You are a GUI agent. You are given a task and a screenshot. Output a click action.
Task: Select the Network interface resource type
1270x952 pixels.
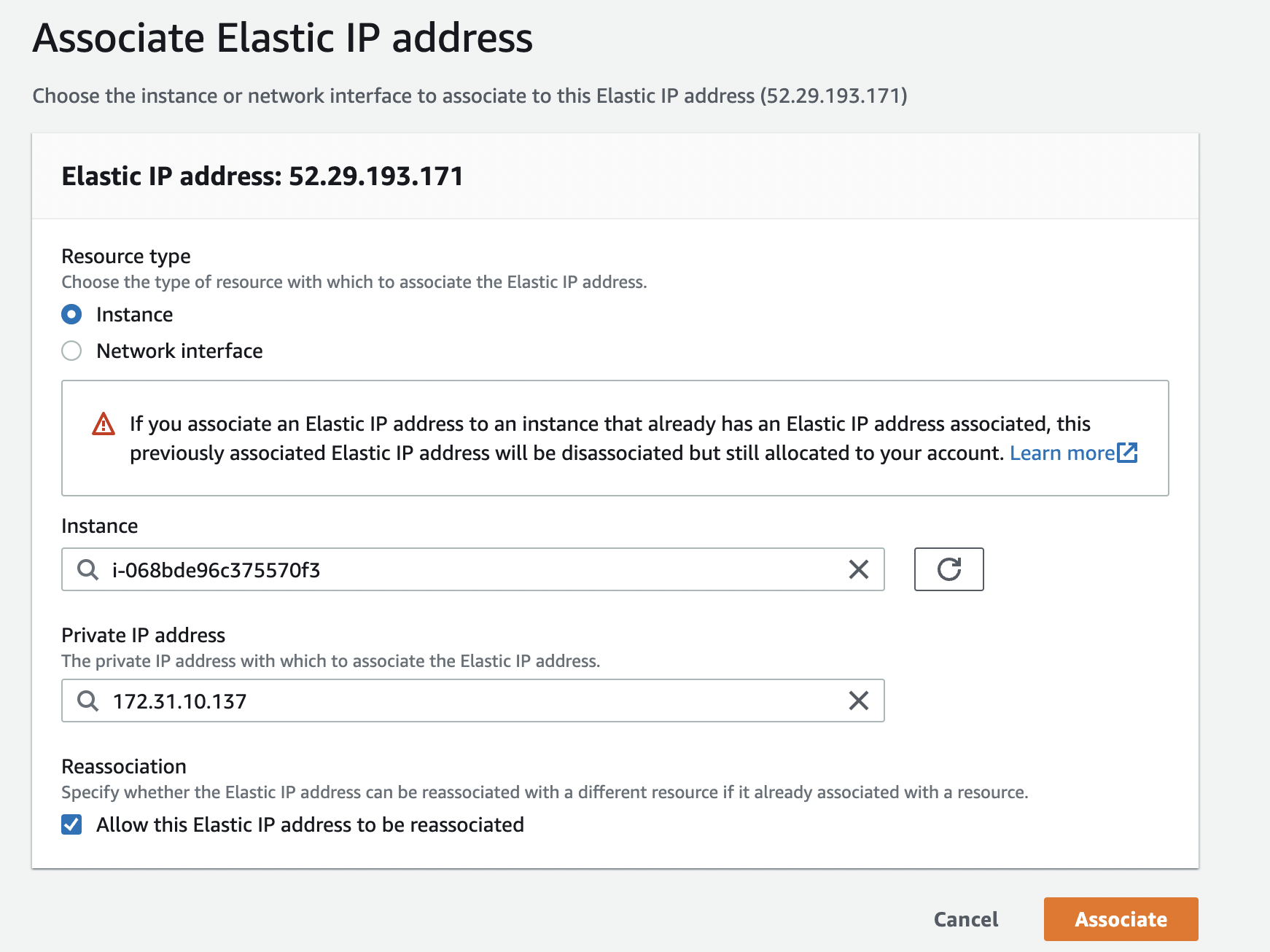71,351
